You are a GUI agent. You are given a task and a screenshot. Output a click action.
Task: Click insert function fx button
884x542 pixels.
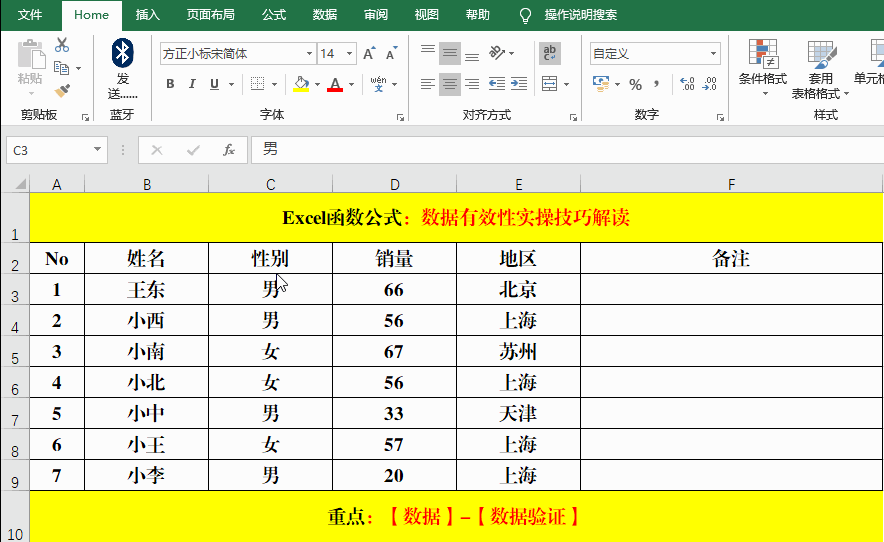[228, 150]
